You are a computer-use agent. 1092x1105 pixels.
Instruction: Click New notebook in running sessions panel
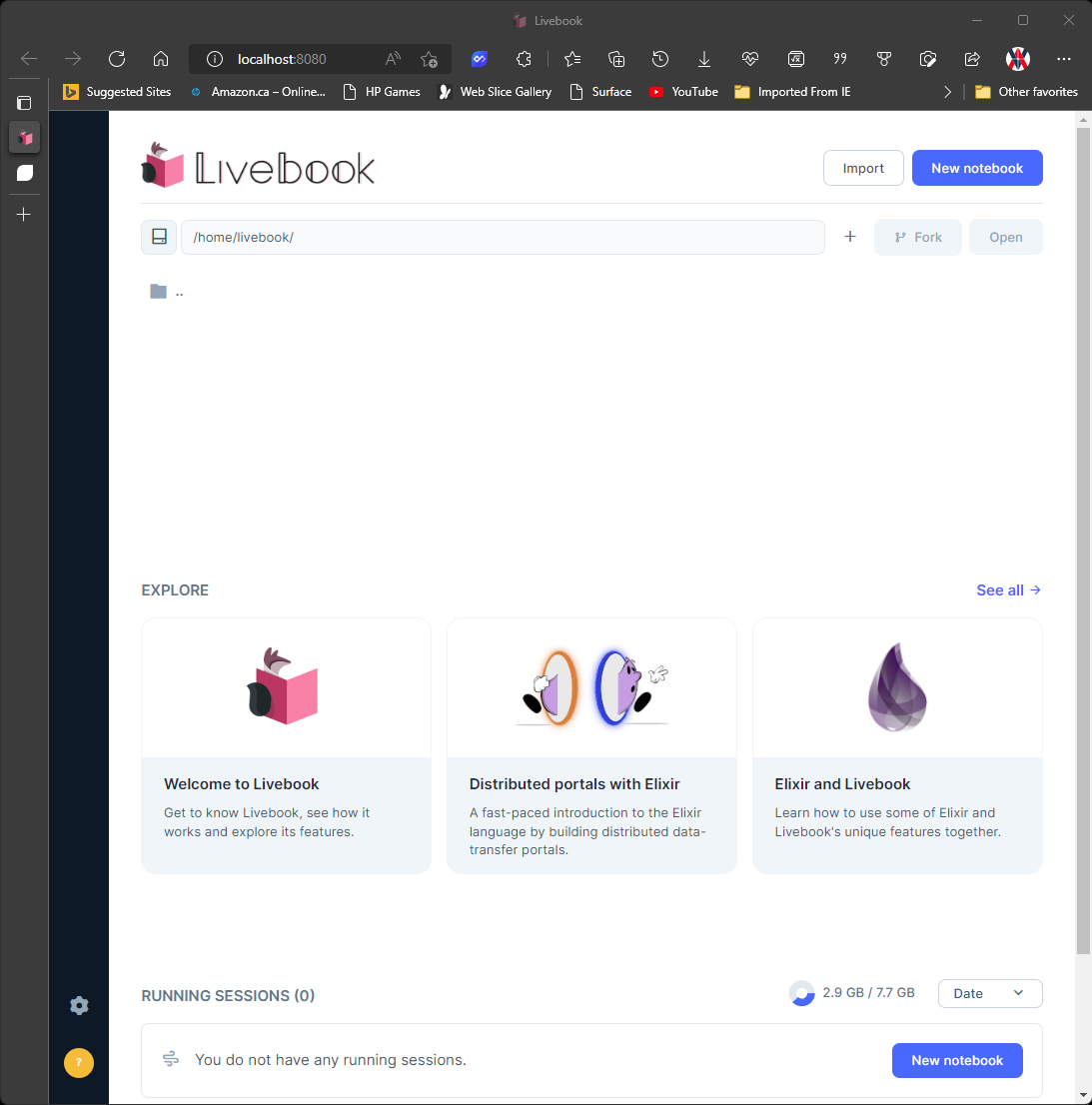coord(957,1061)
